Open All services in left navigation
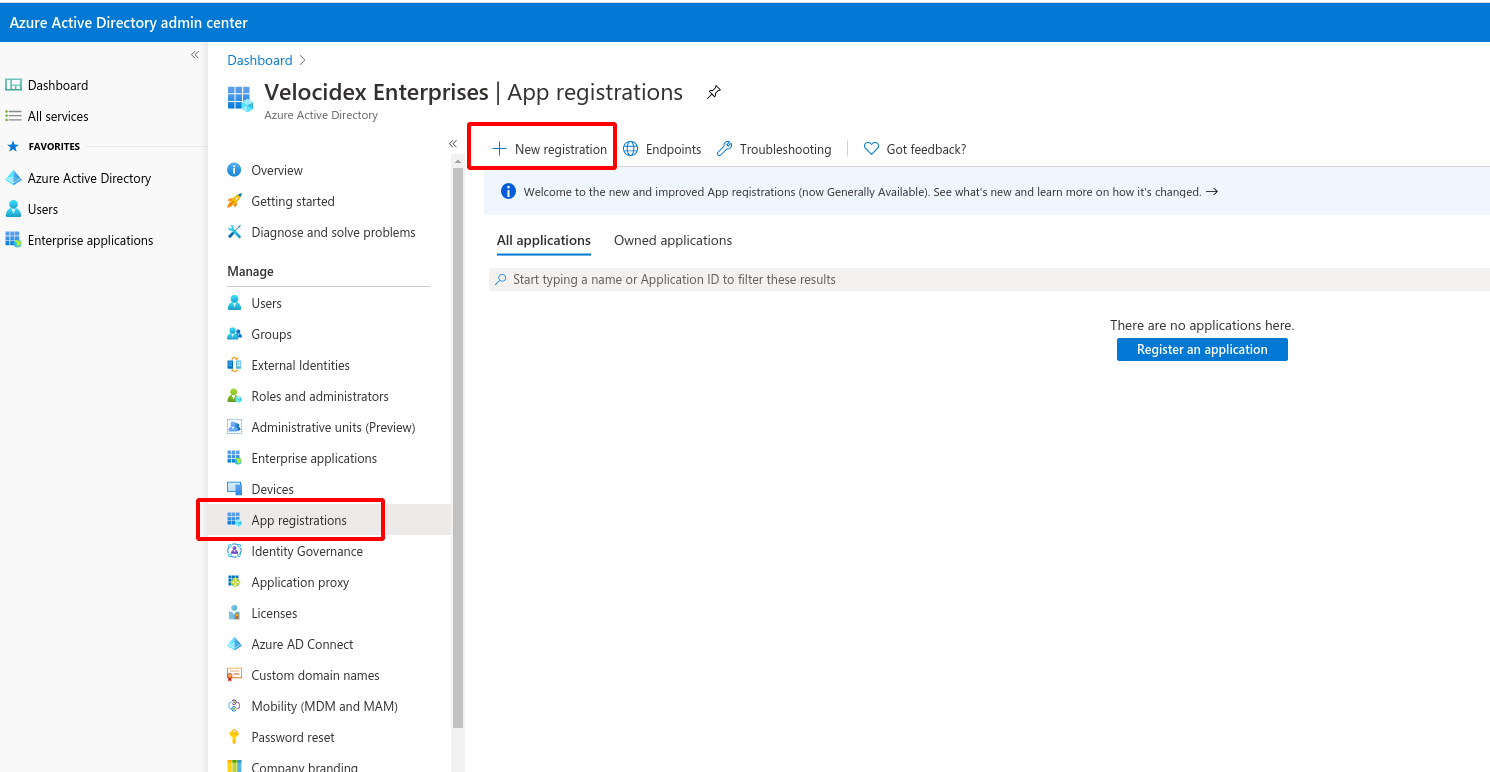Image resolution: width=1490 pixels, height=772 pixels. click(x=58, y=116)
